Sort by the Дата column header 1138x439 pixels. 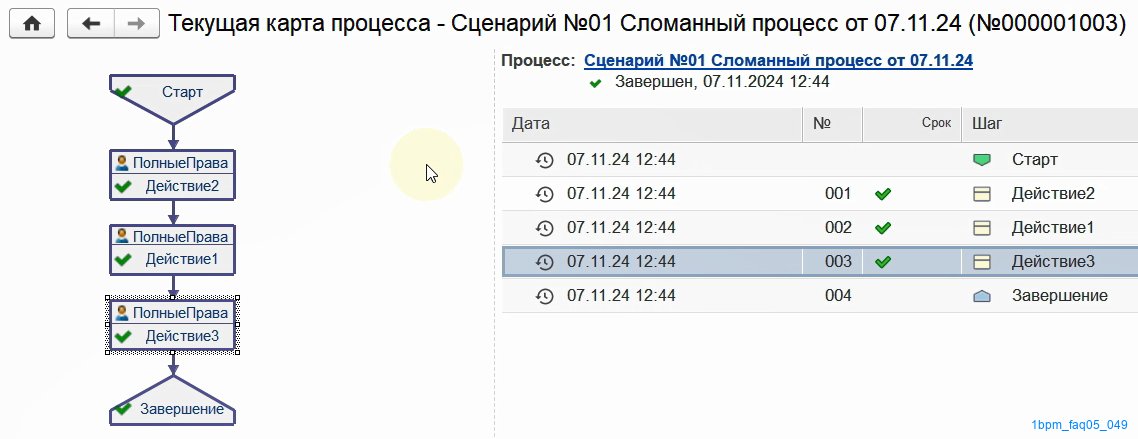[x=652, y=124]
